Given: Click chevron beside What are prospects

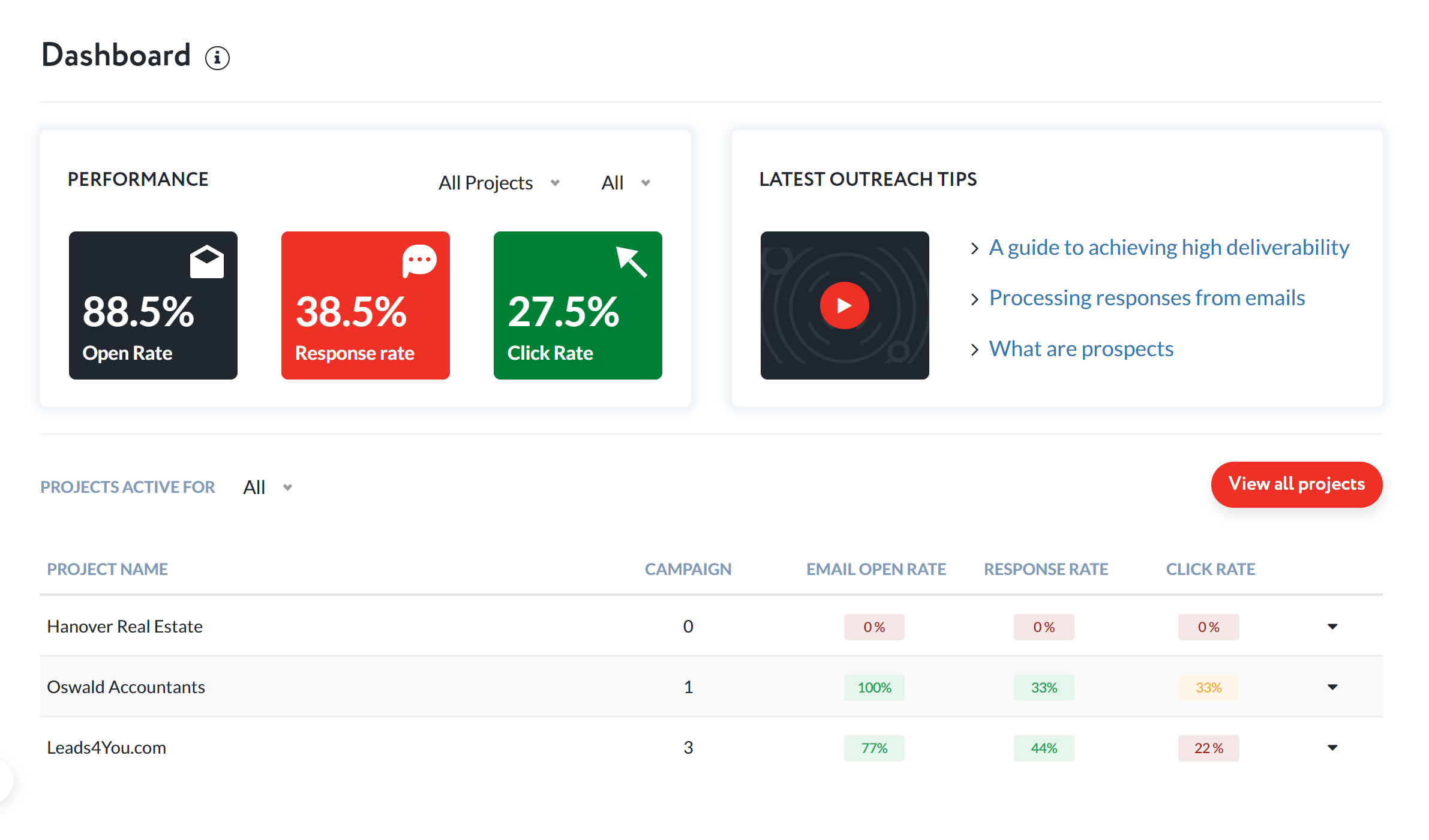Looking at the screenshot, I should 975,350.
